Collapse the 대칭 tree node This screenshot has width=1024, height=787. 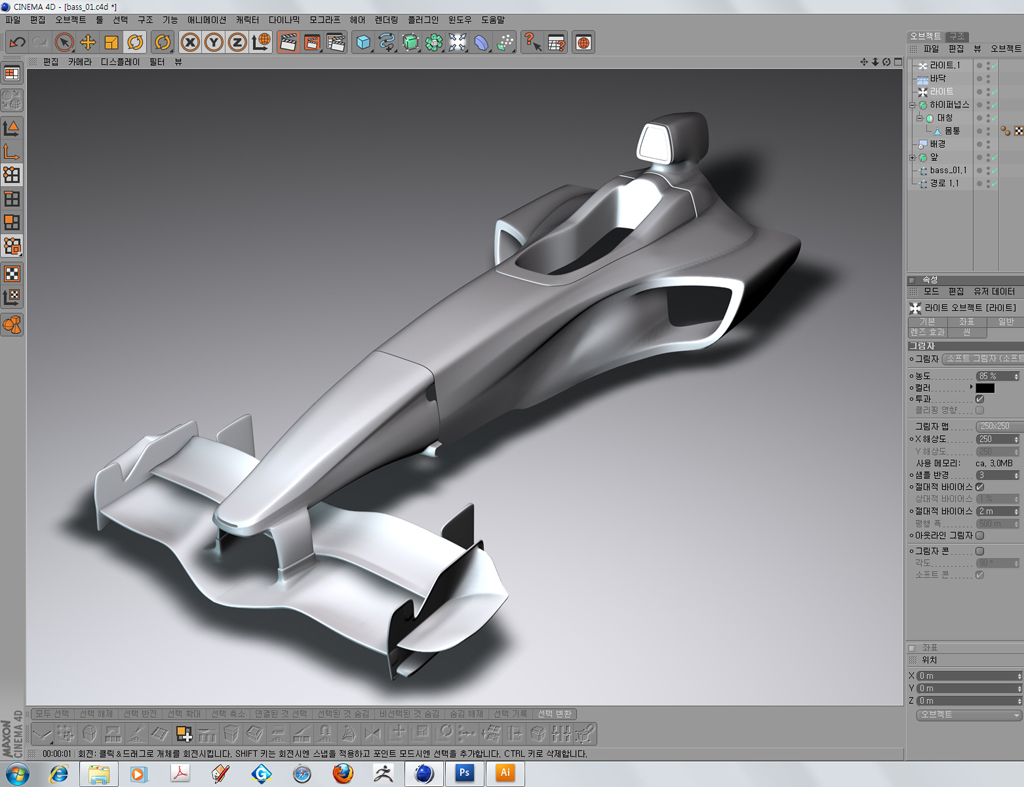click(x=920, y=118)
